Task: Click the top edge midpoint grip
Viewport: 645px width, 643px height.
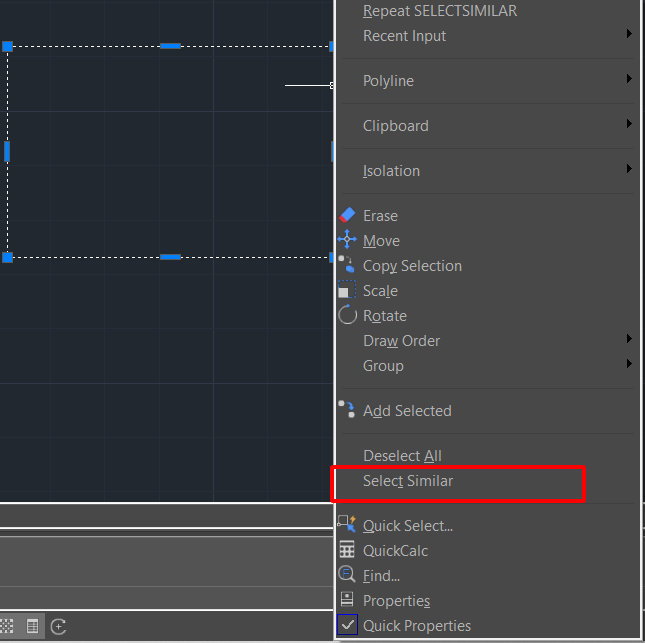Action: [x=170, y=46]
